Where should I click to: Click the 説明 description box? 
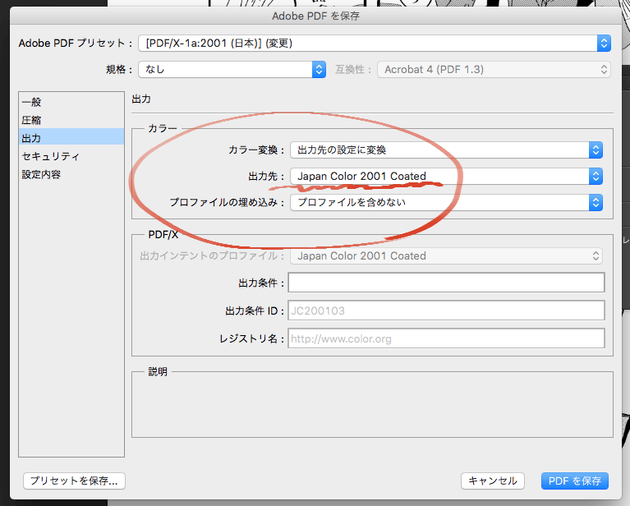[372, 404]
